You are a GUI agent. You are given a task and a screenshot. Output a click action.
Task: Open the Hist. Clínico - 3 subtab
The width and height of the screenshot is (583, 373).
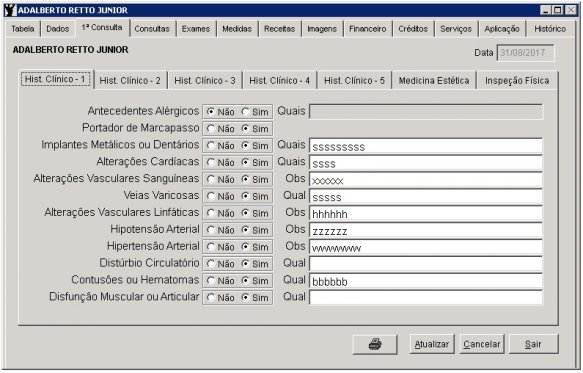[205, 81]
